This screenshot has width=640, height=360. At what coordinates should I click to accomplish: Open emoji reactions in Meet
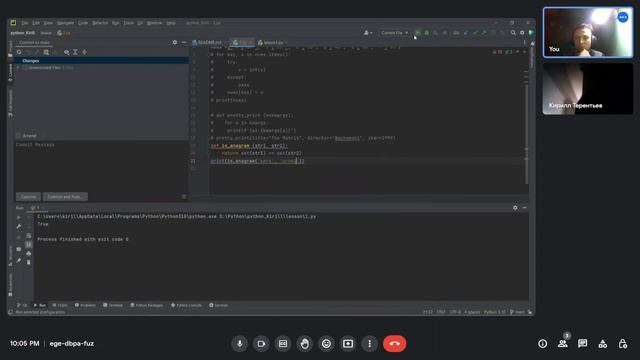(x=326, y=344)
